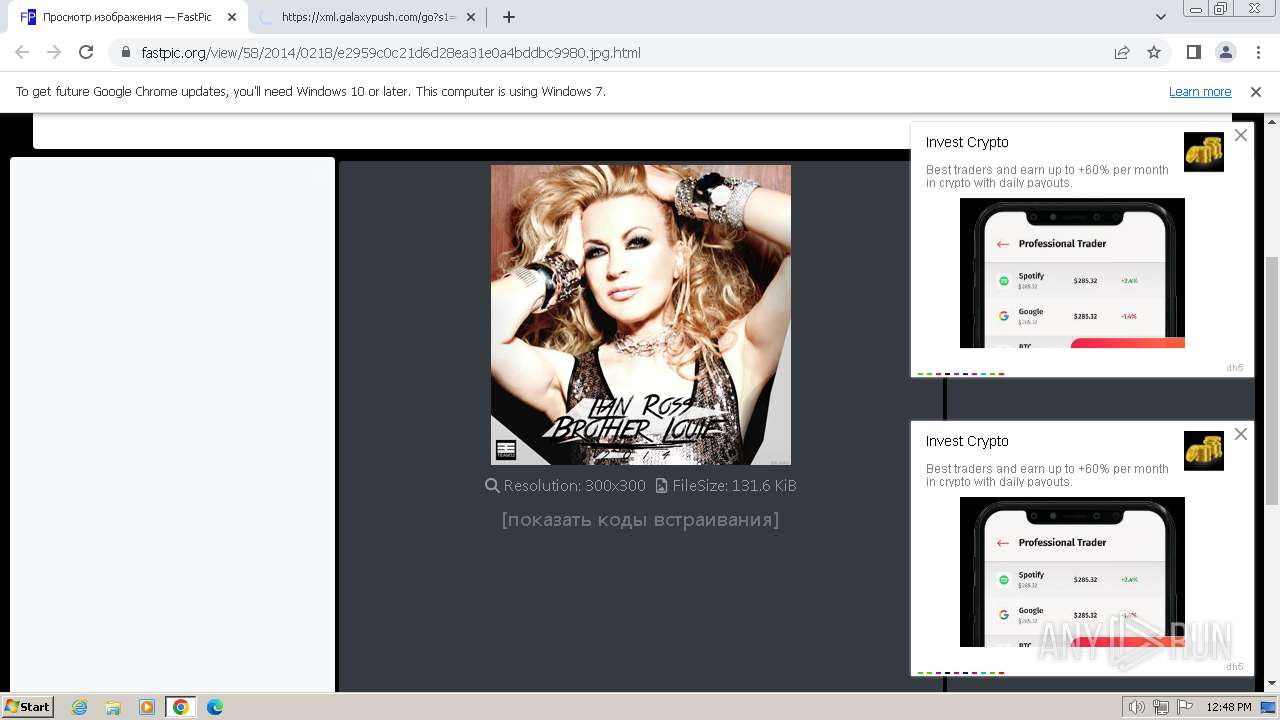Click the Resolution: 300x300 text
Viewport: 1280px width, 720px height.
(x=575, y=486)
